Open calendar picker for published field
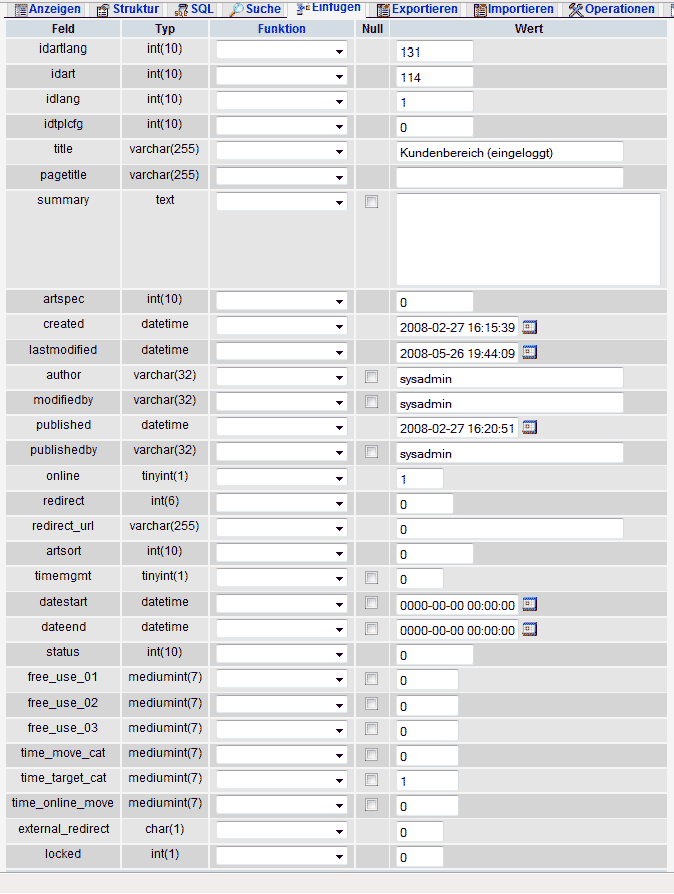The width and height of the screenshot is (674, 894). coord(530,428)
